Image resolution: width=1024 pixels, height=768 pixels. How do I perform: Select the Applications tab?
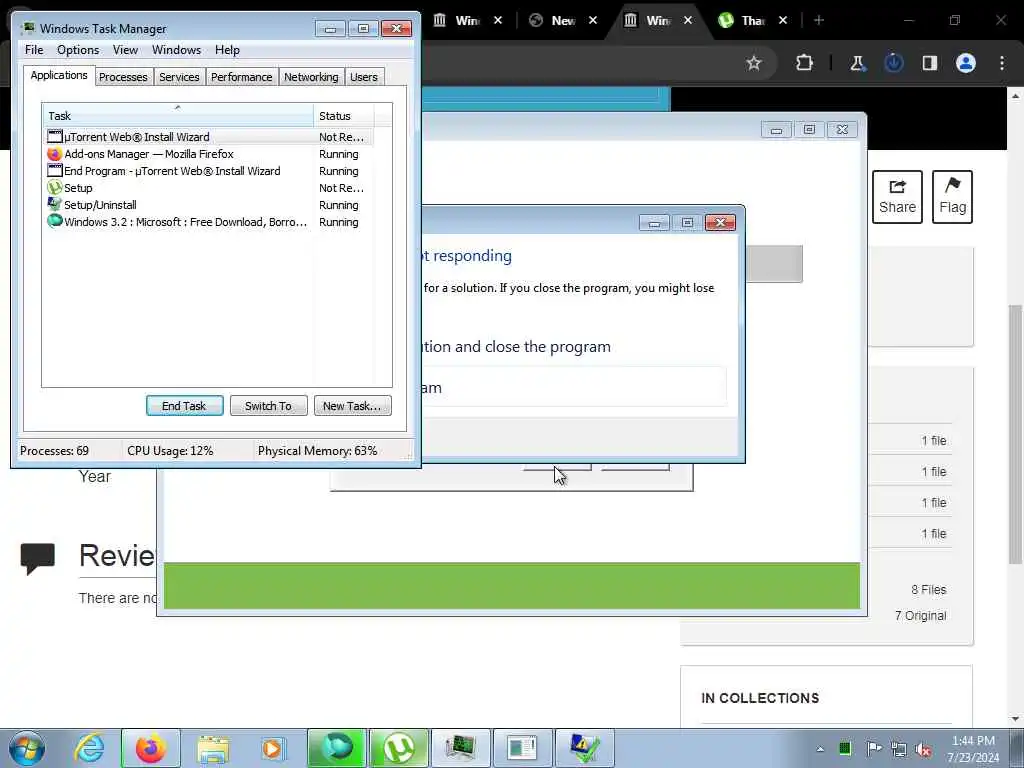[x=59, y=75]
